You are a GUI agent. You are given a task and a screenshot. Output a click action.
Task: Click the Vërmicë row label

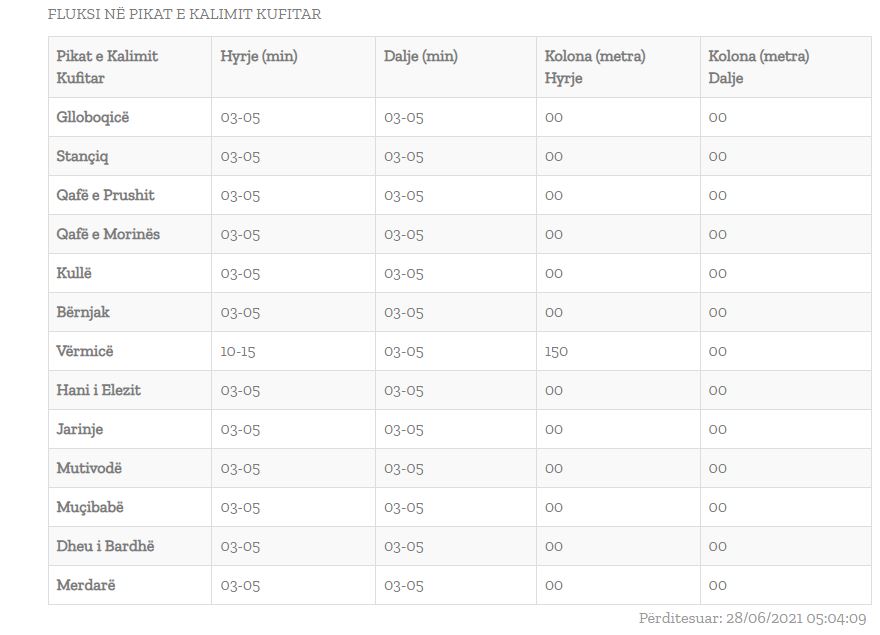pos(85,351)
